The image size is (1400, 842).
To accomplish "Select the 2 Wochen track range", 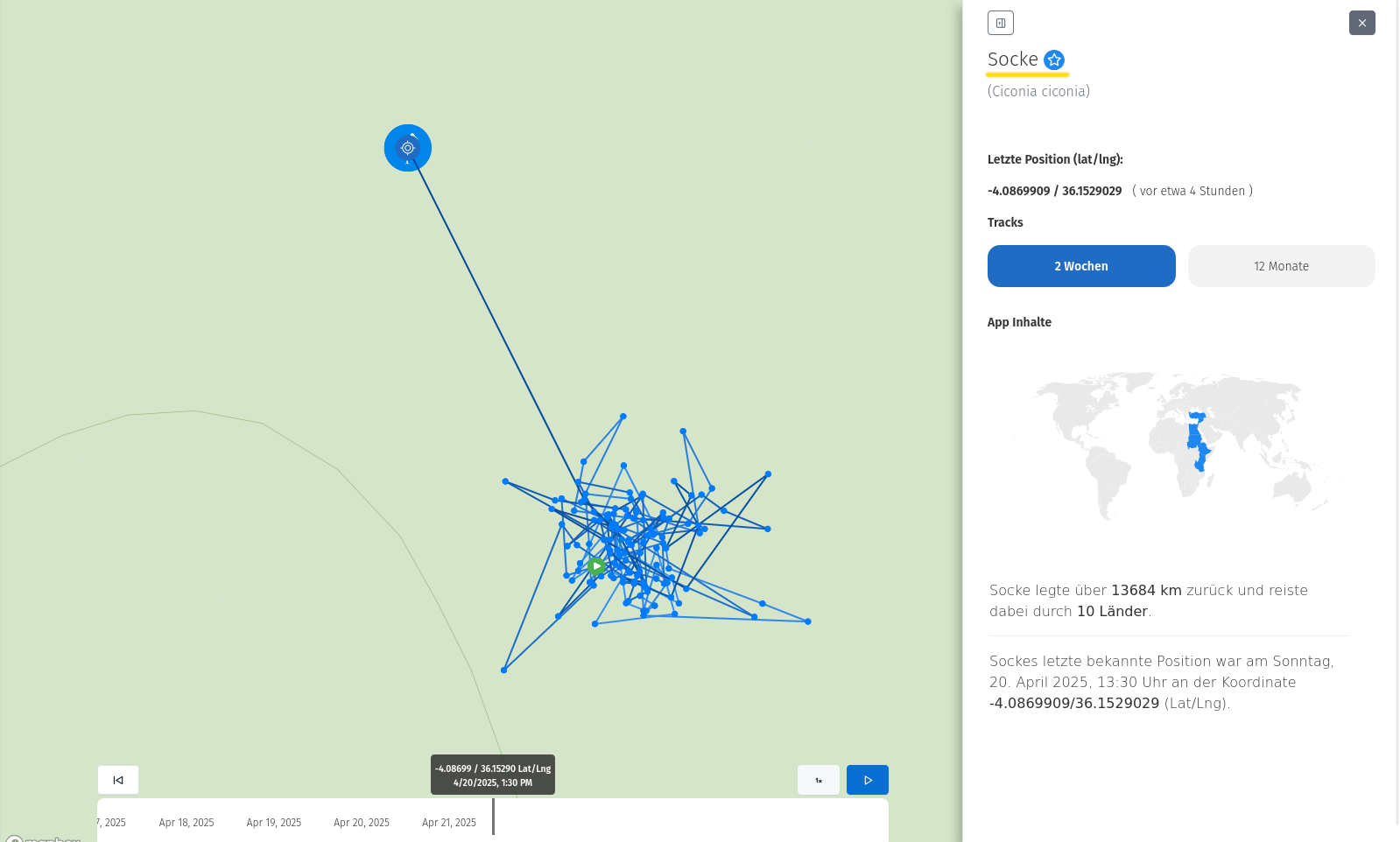I will pyautogui.click(x=1080, y=266).
